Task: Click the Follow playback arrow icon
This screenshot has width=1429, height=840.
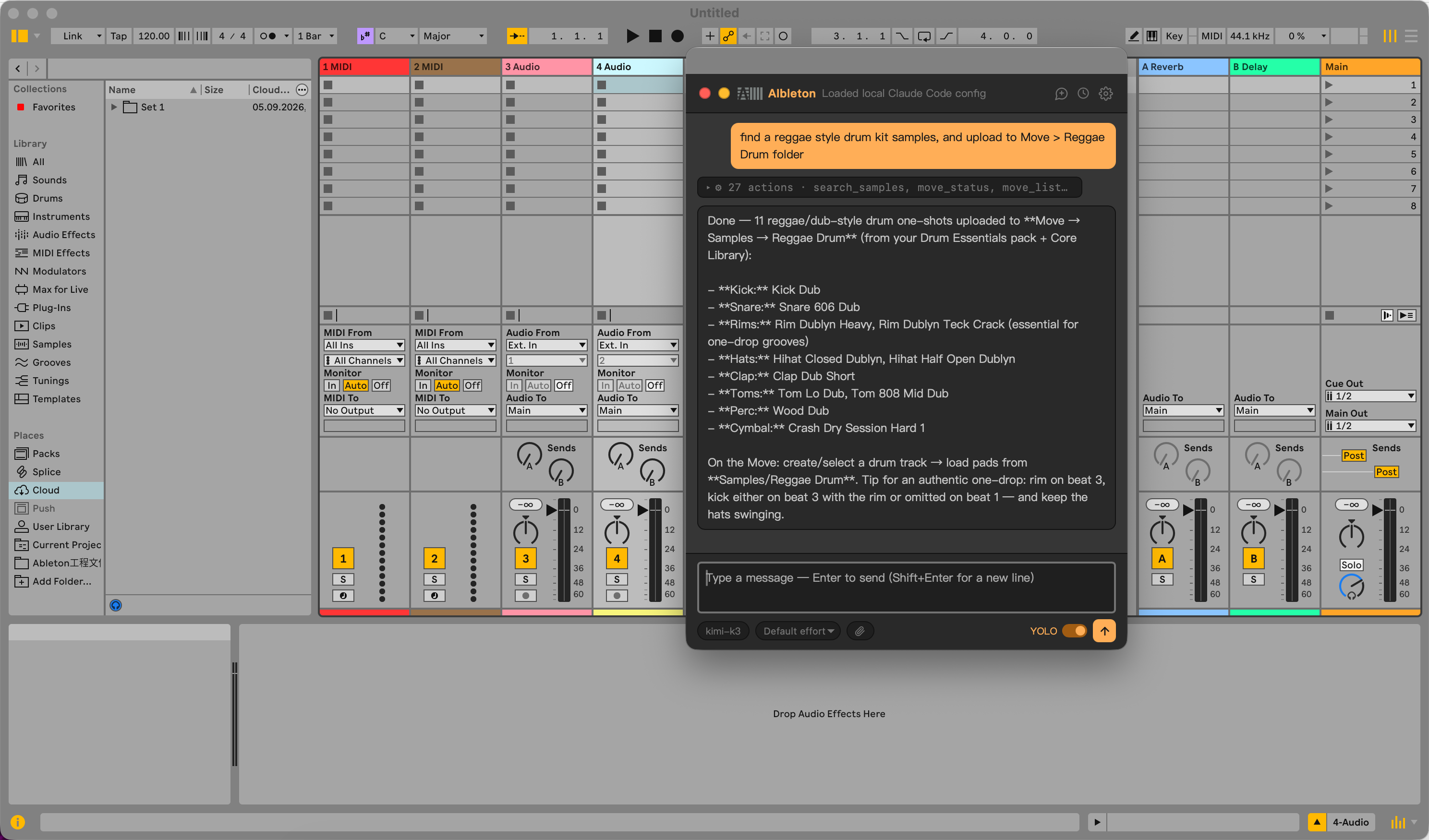Action: point(517,36)
